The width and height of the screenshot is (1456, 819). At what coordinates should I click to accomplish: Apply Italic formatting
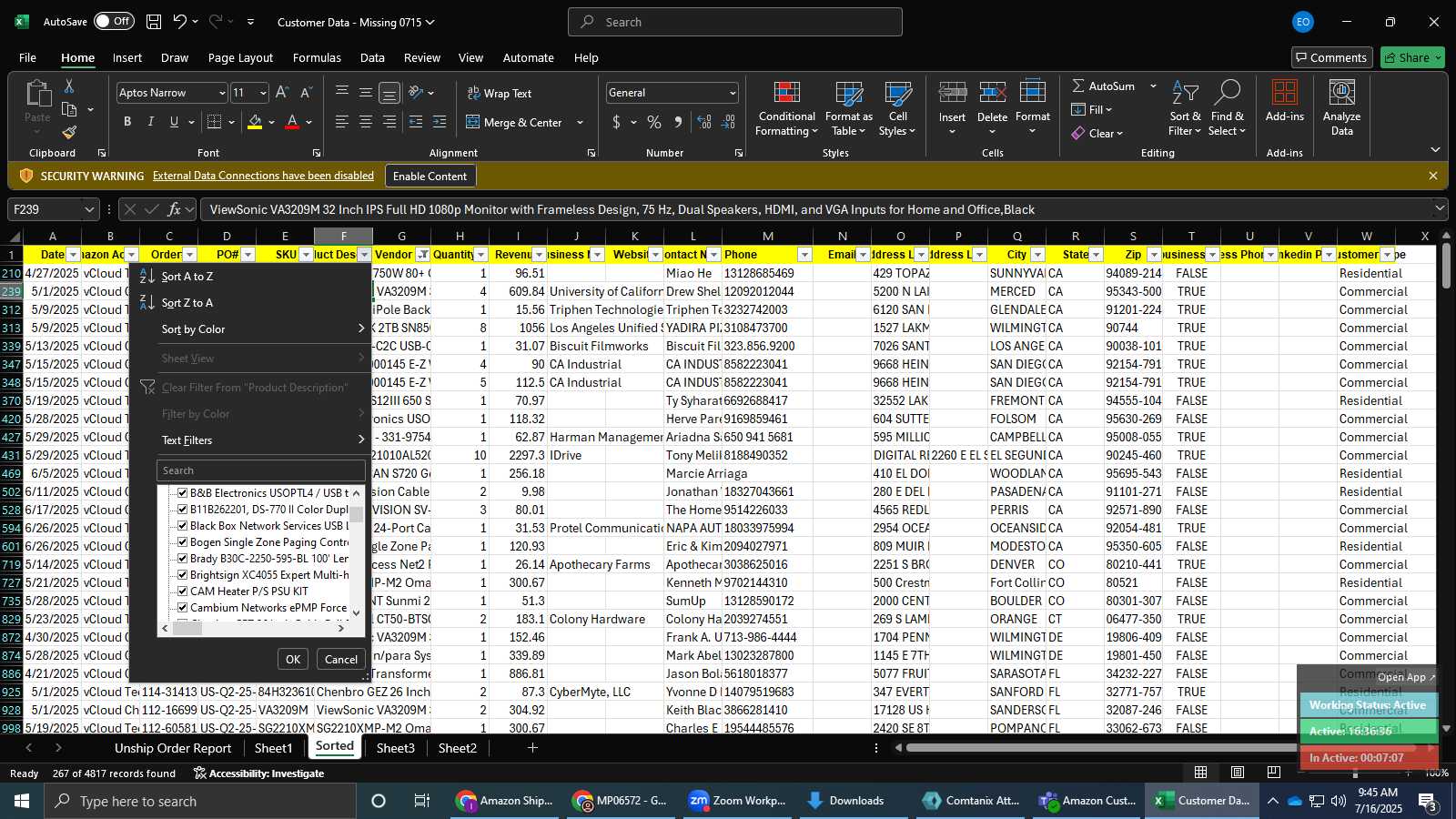[x=150, y=122]
